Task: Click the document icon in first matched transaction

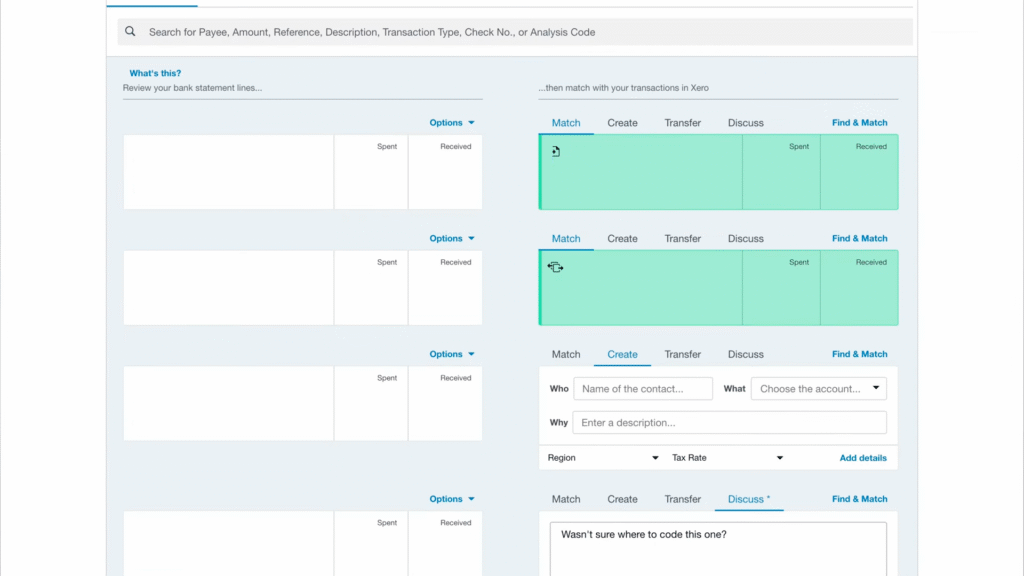Action: point(556,151)
